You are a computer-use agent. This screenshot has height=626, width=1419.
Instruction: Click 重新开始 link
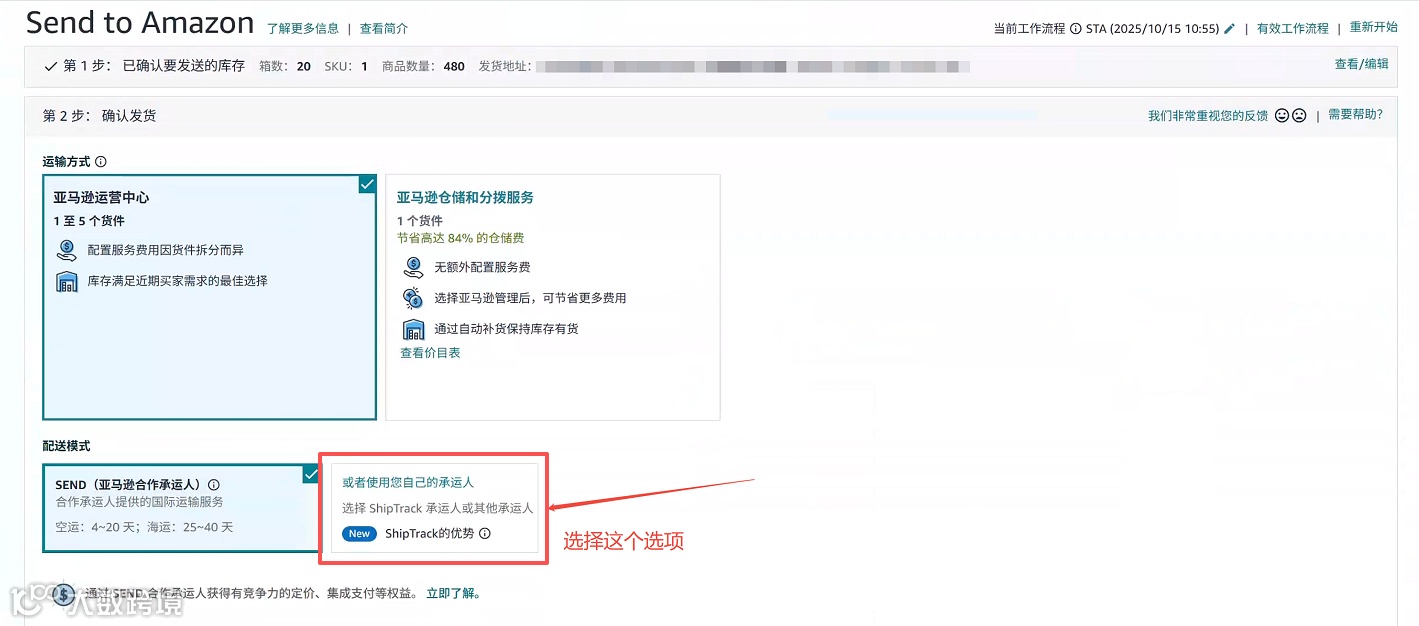(1374, 28)
